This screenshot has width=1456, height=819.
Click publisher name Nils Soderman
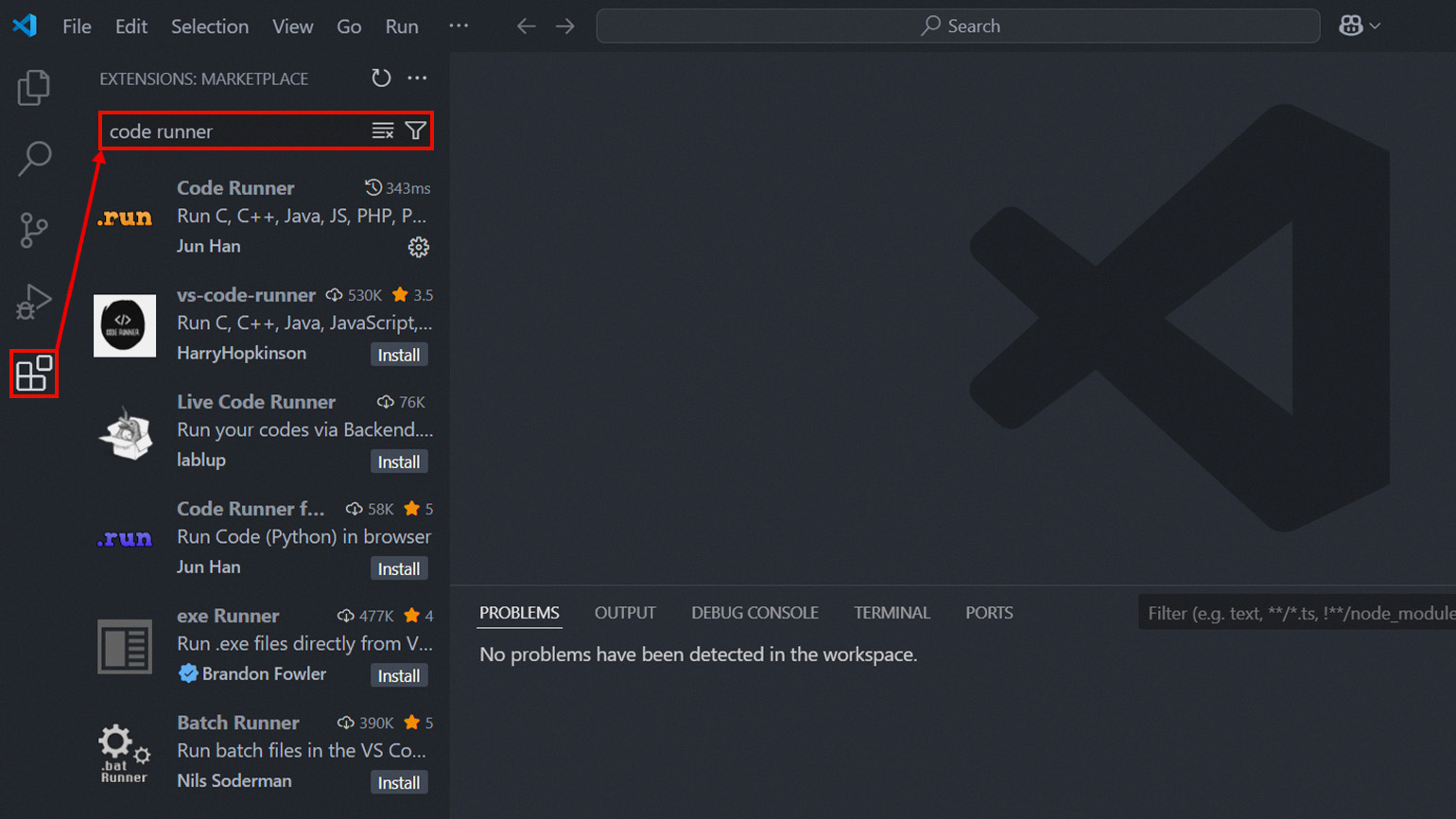[234, 781]
